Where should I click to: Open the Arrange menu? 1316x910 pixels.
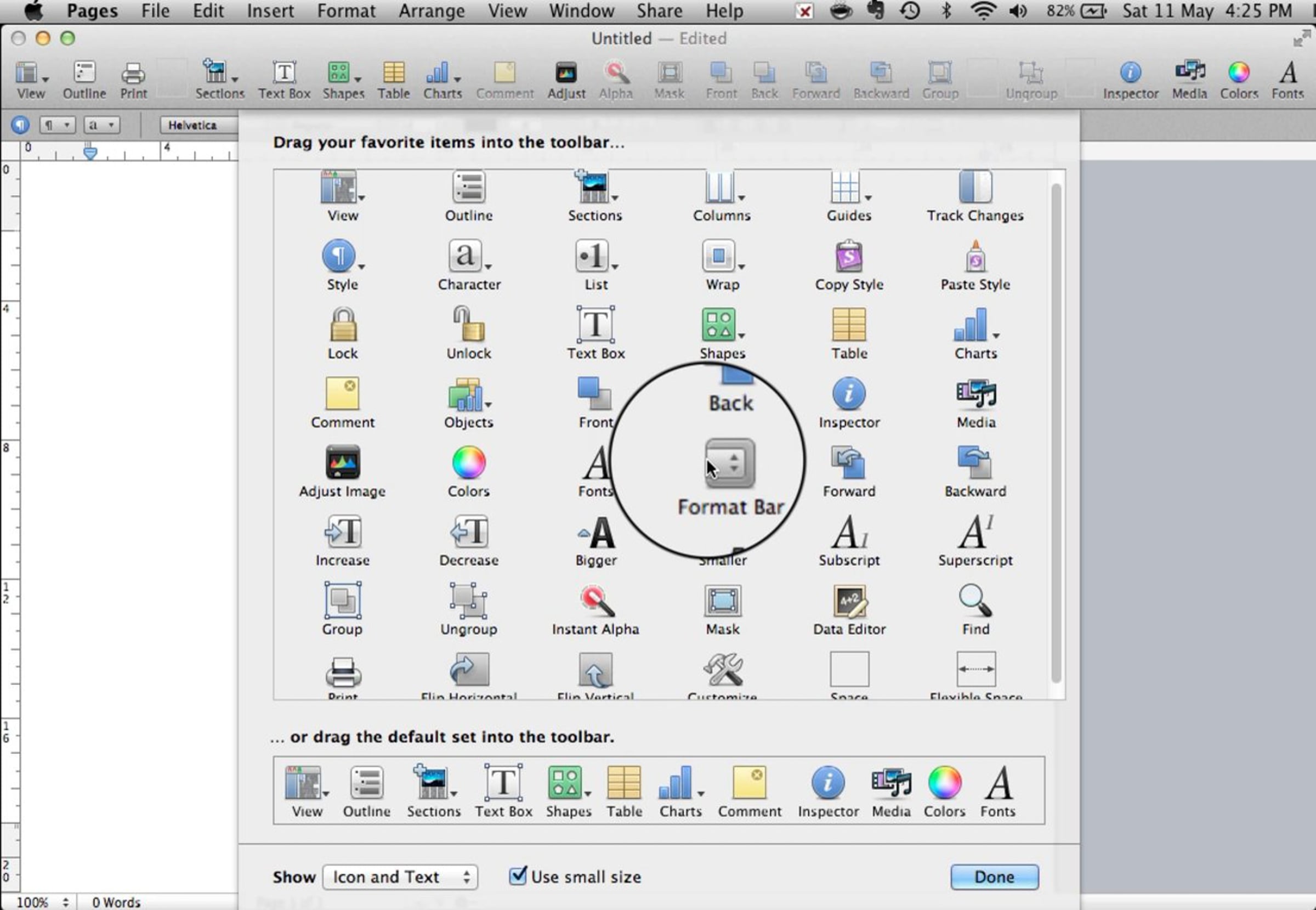pos(431,11)
